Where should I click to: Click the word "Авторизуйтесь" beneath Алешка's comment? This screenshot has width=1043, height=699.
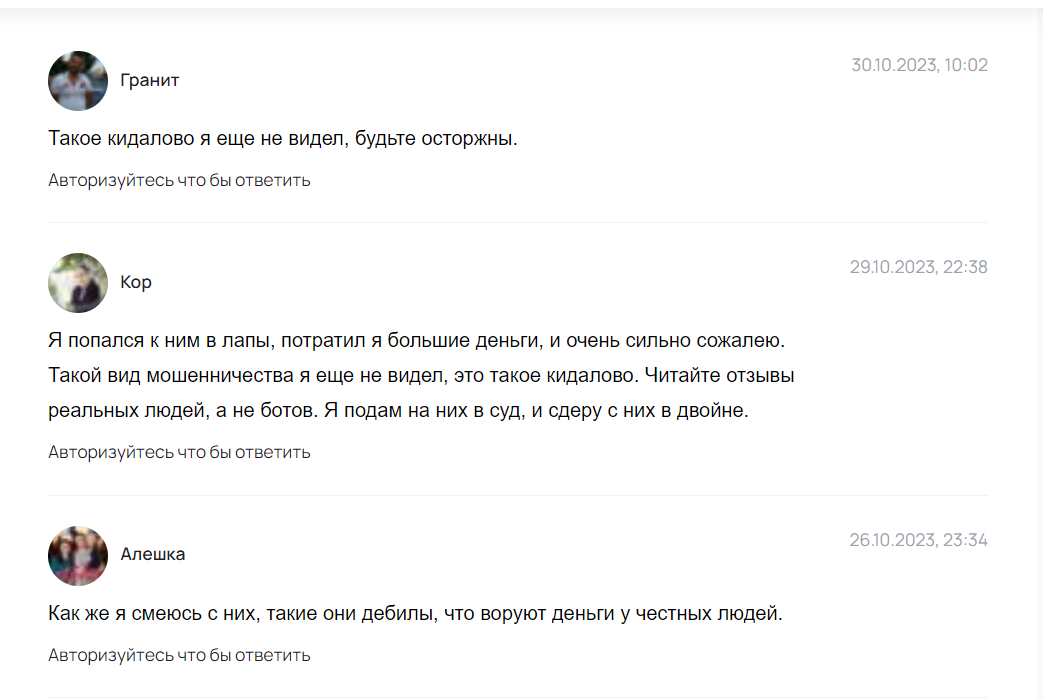[x=110, y=655]
